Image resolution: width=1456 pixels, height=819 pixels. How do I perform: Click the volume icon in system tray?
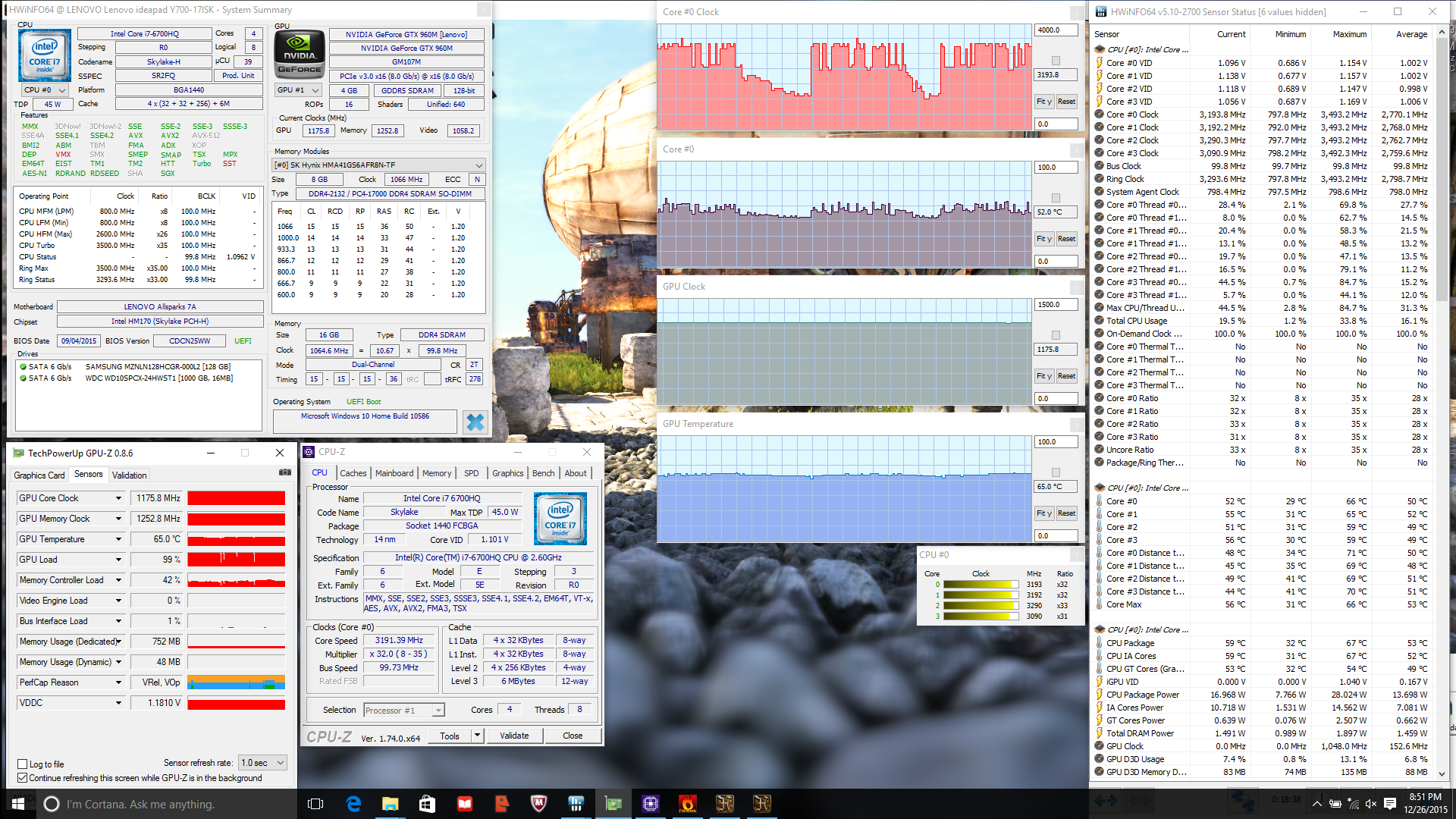(x=1370, y=804)
